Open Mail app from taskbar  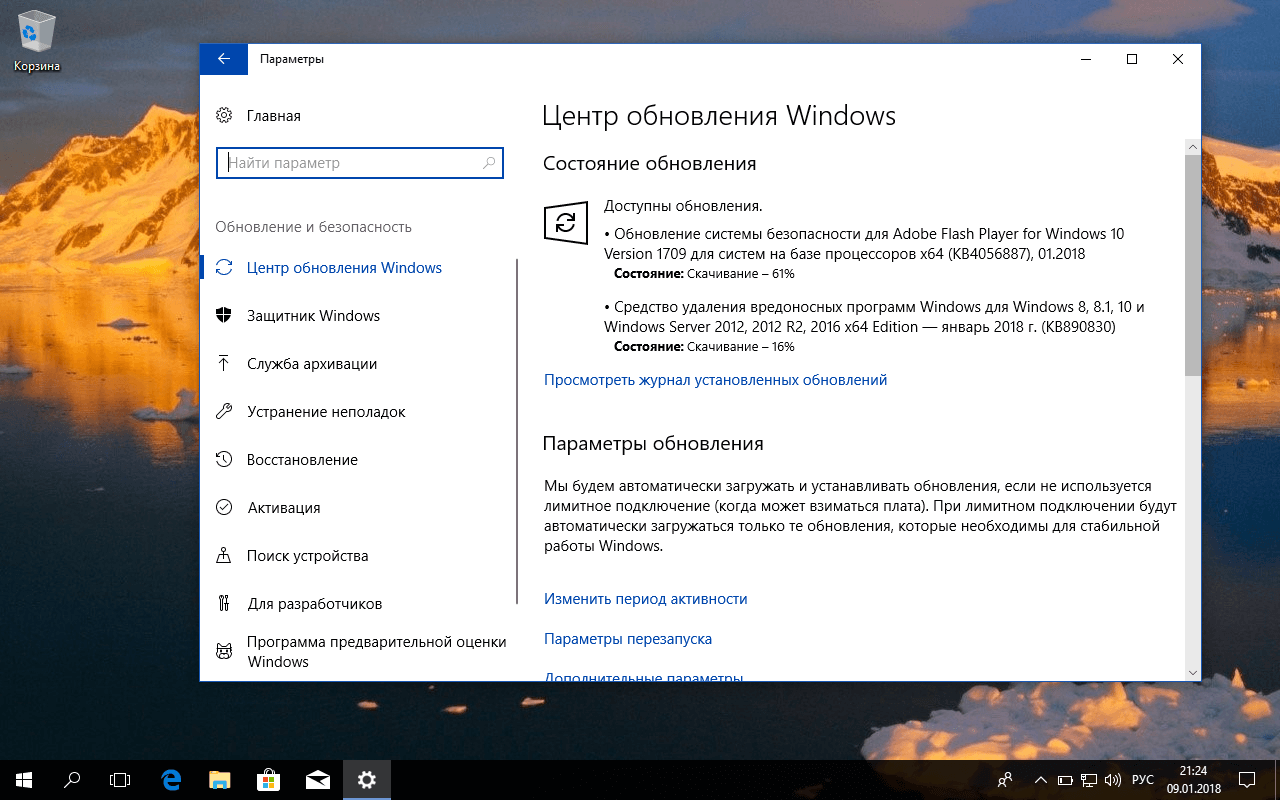pos(318,779)
